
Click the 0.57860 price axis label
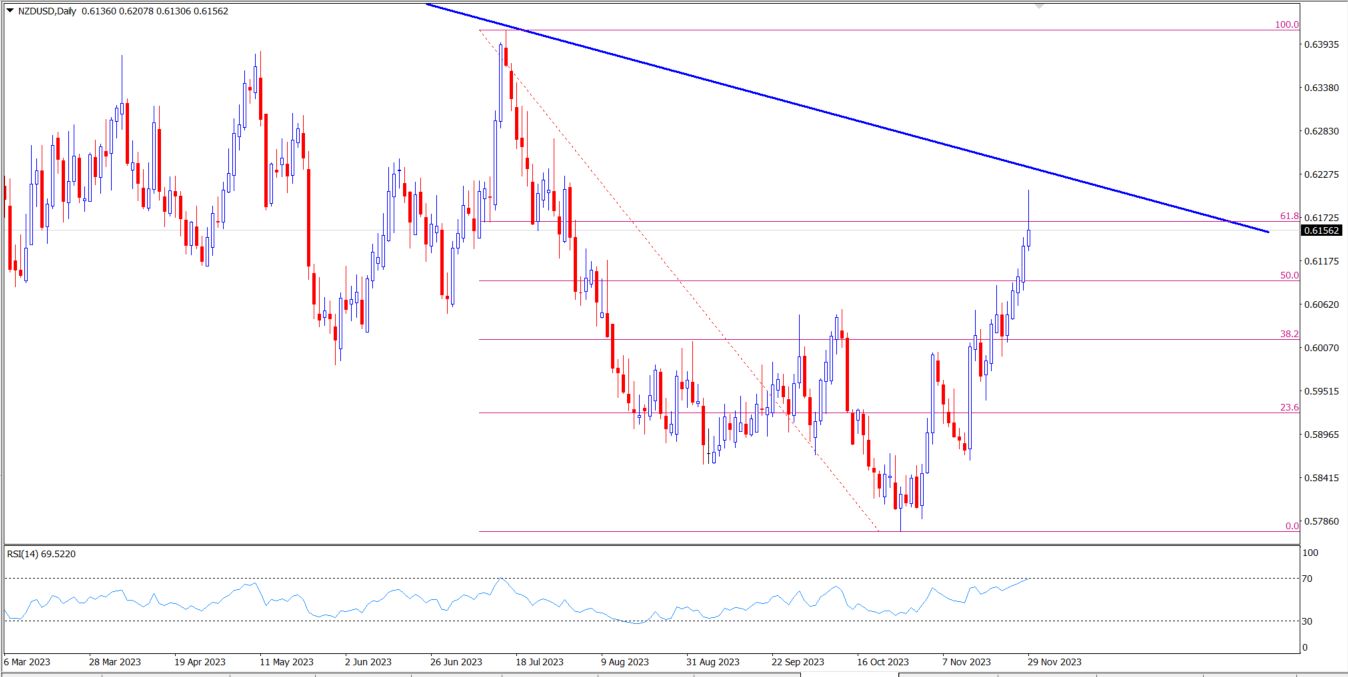1323,521
